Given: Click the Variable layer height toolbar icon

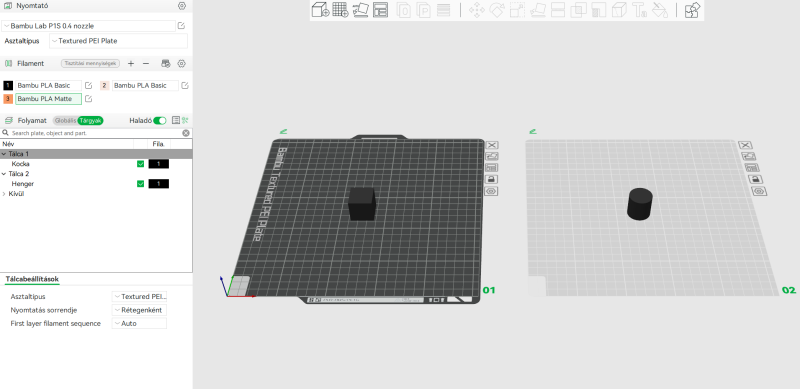Looking at the screenshot, I should (x=443, y=10).
